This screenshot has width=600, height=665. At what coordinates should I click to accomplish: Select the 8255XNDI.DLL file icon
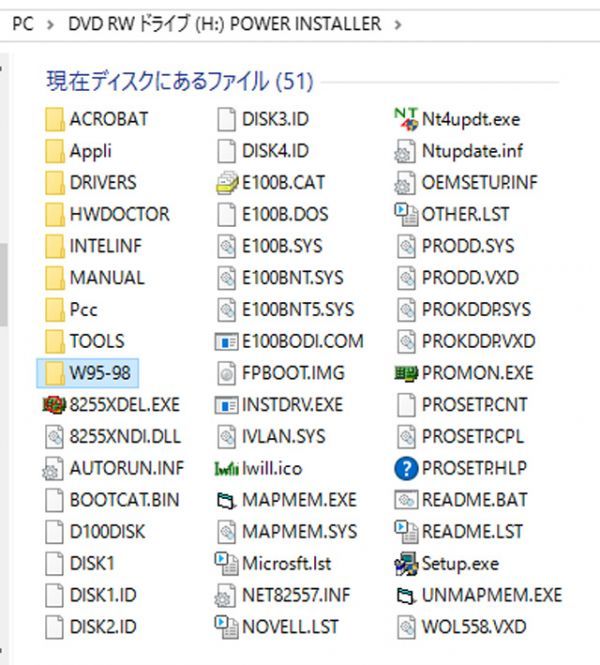pyautogui.click(x=55, y=437)
